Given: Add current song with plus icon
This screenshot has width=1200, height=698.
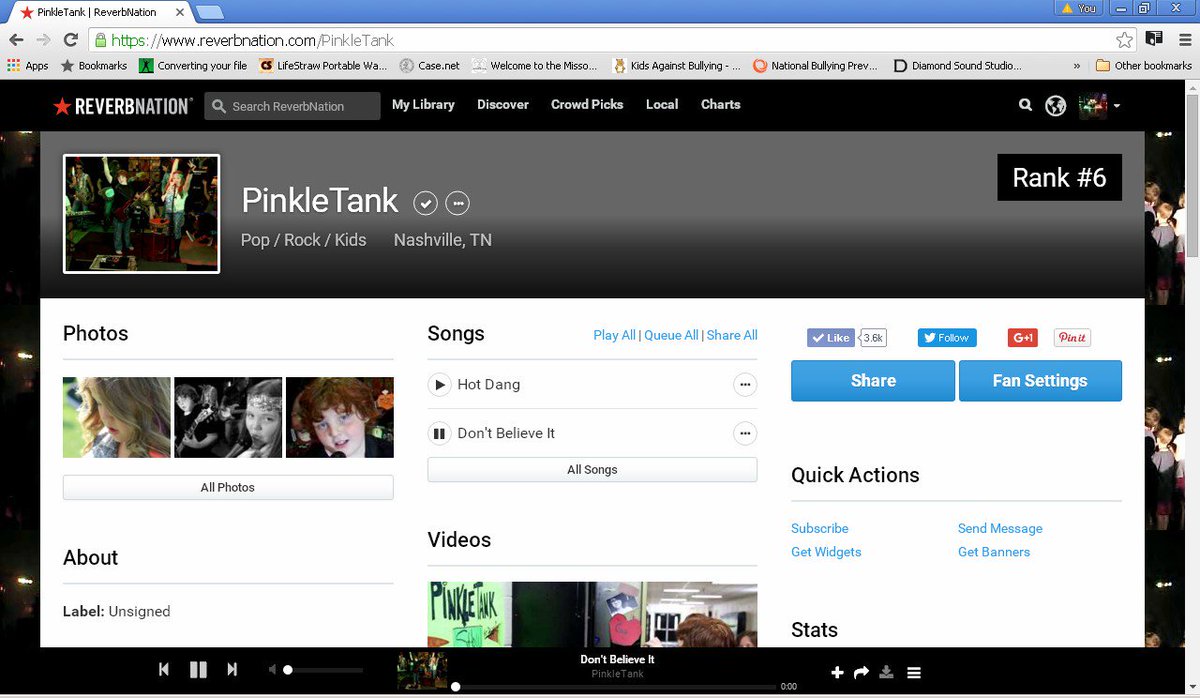Looking at the screenshot, I should (x=837, y=673).
